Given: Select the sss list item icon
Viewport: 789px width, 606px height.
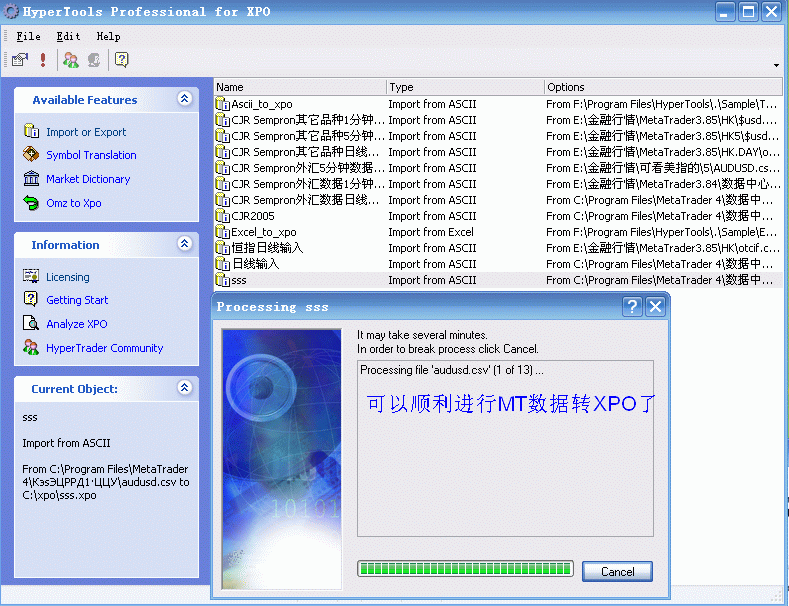Looking at the screenshot, I should click(222, 280).
